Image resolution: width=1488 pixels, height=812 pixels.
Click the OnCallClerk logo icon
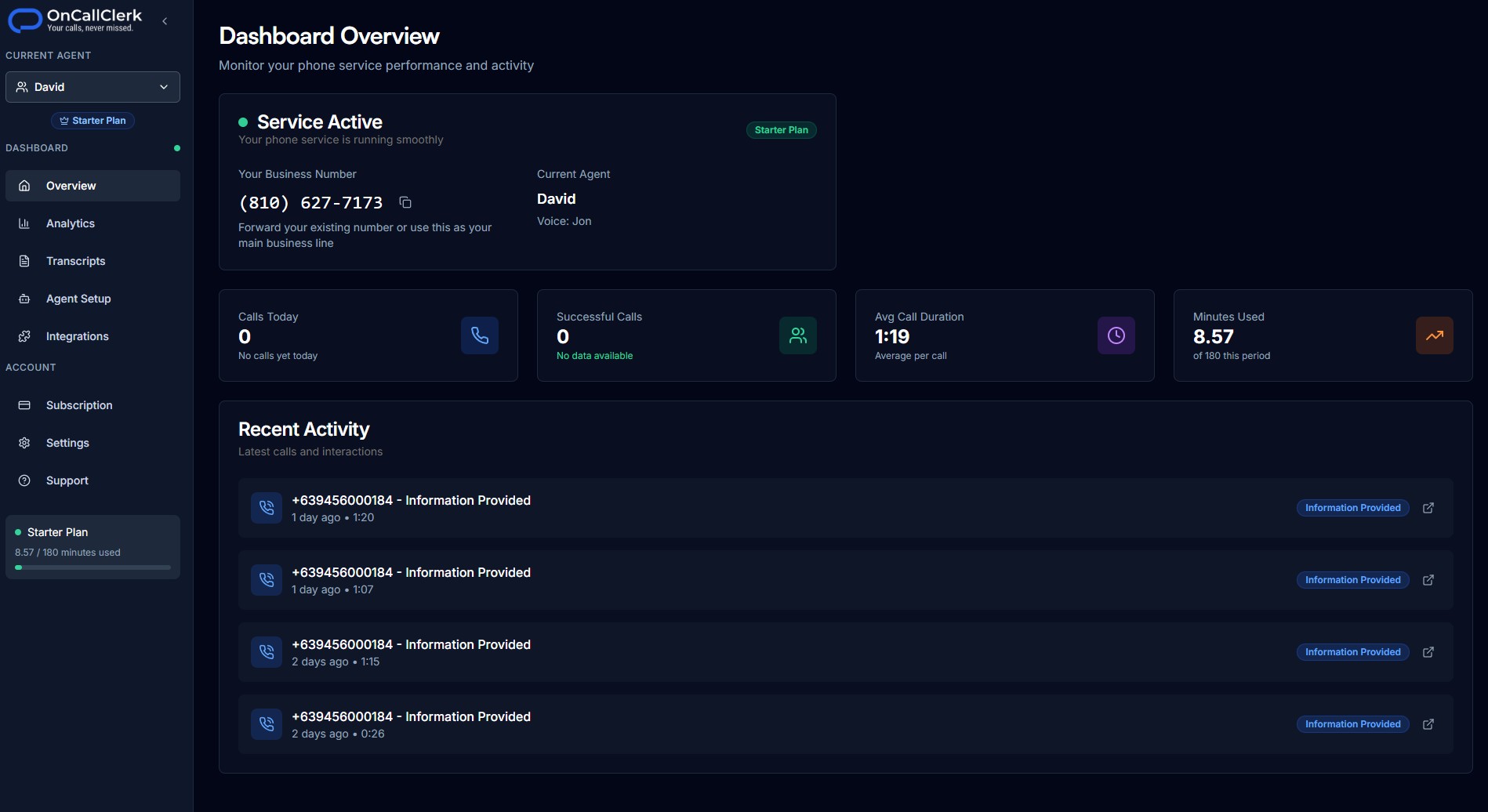[x=24, y=20]
